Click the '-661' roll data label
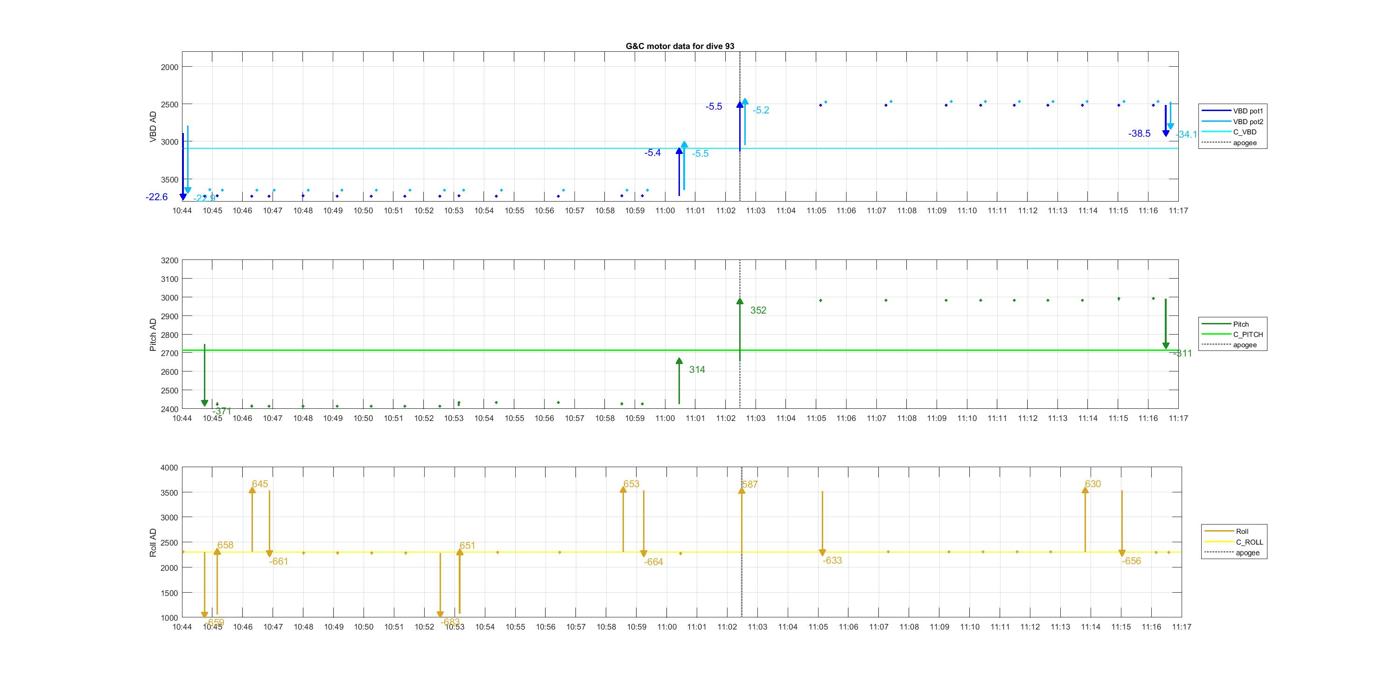1400x693 pixels. 278,561
